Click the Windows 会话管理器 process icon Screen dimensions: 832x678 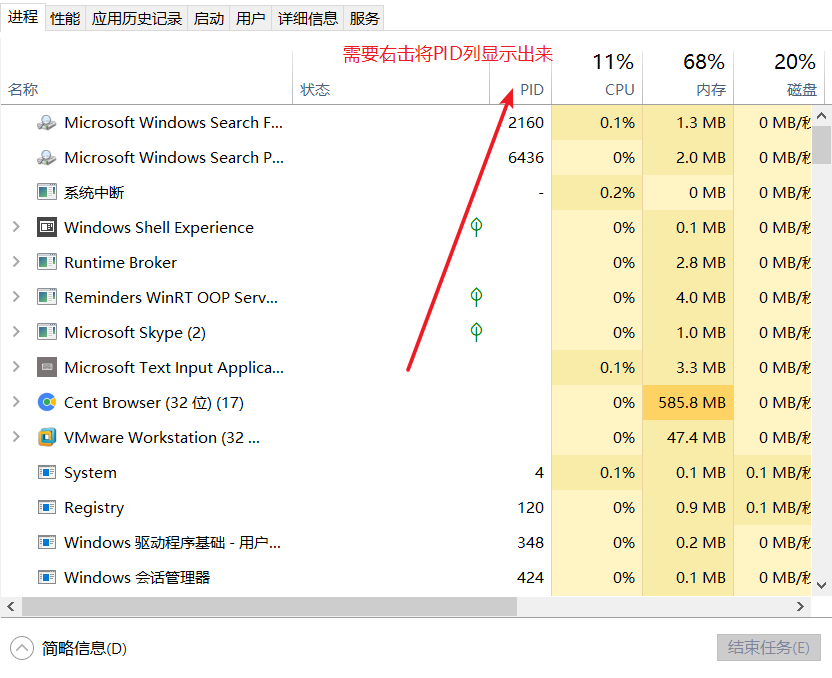point(47,577)
